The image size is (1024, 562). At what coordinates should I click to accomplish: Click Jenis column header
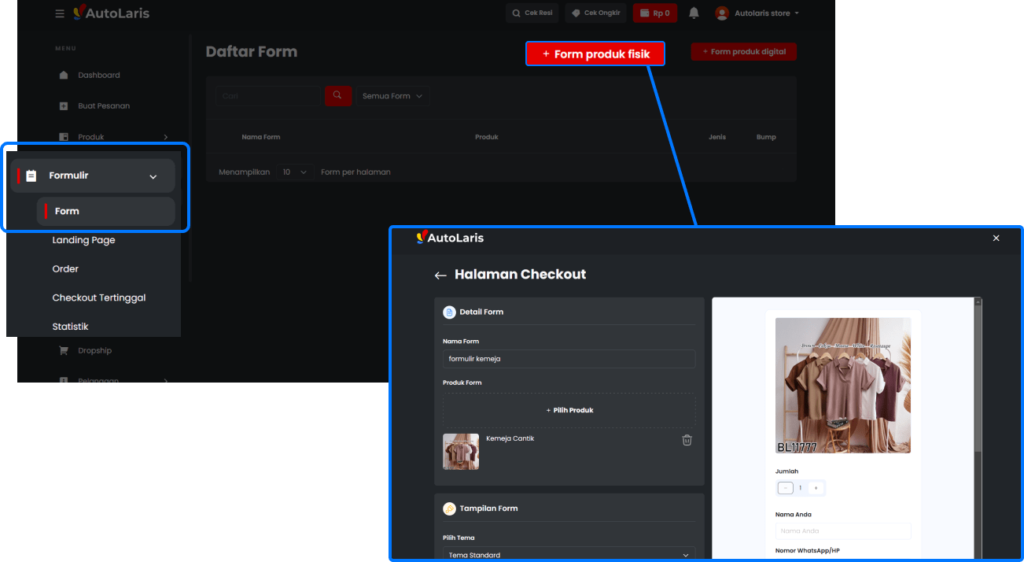[717, 137]
